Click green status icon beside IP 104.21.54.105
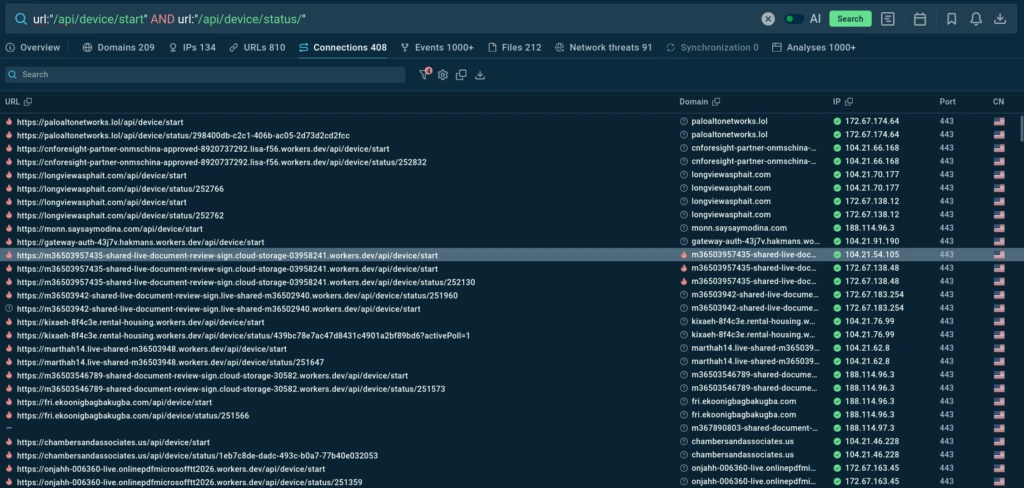The image size is (1024, 488). point(837,255)
